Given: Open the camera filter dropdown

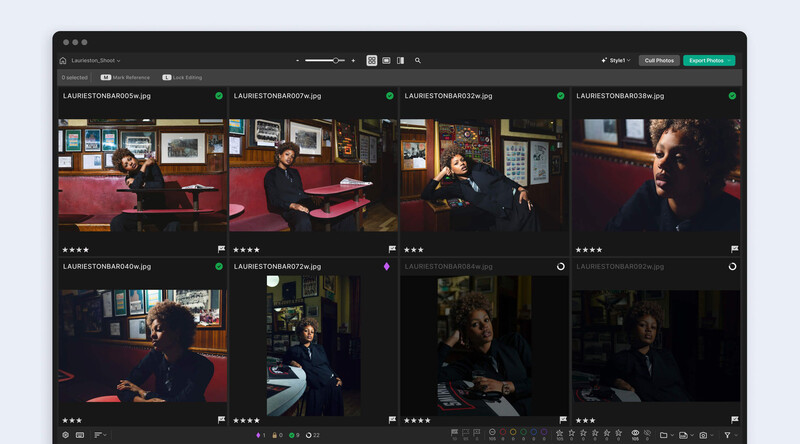Looking at the screenshot, I should 706,435.
